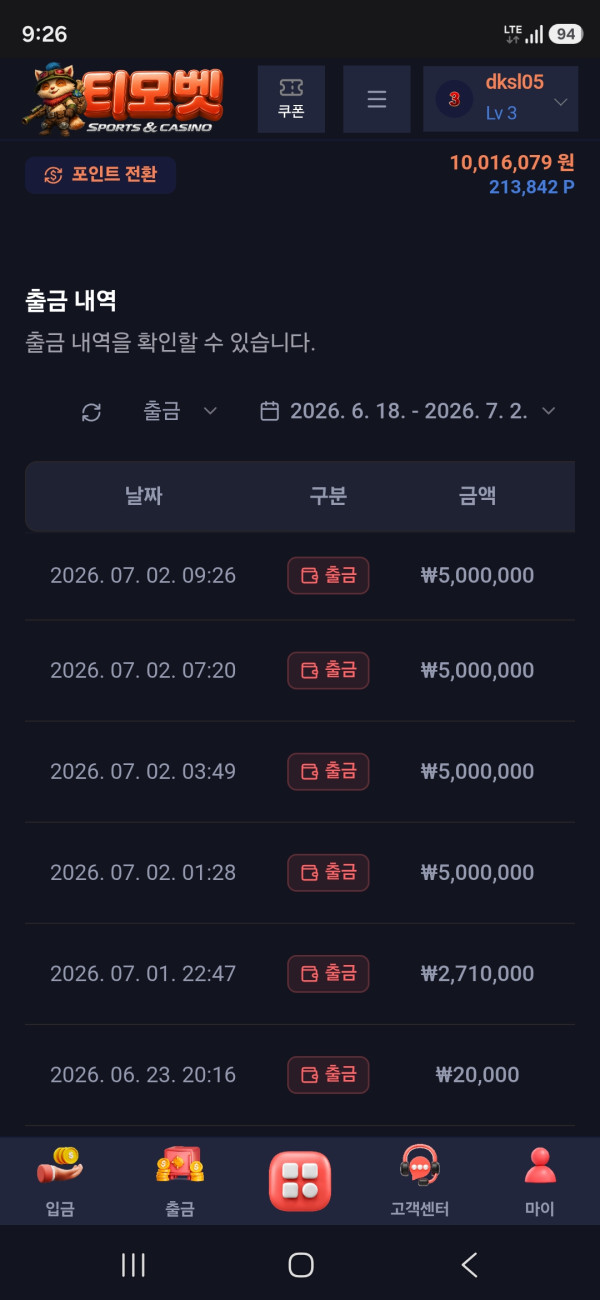Open the date range picker 2026. 6. 18.
This screenshot has width=600, height=1300.
click(408, 411)
